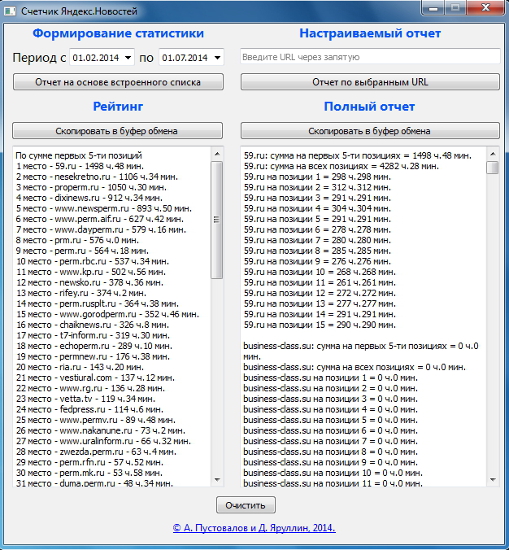
Task: Click the 'По сумме первых 5-ти позиций' heading line
Action: [79, 155]
